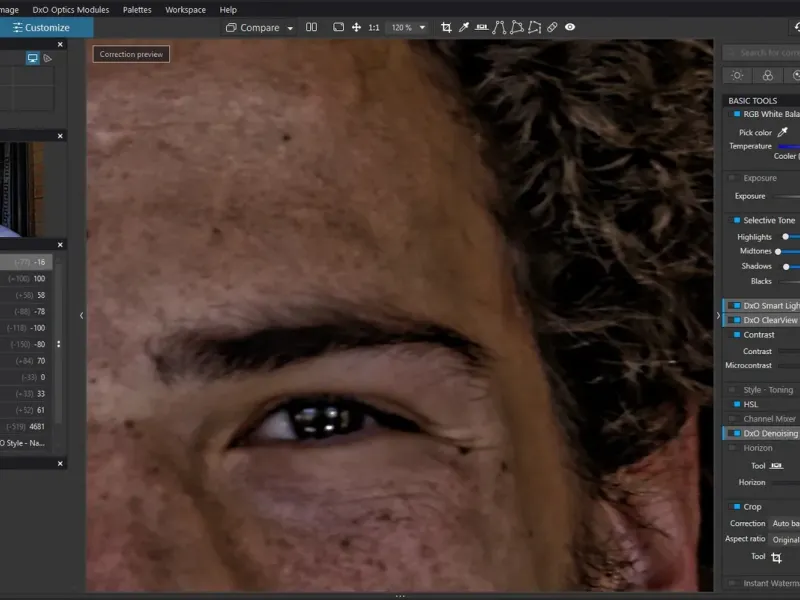Set zoom to 1:1
Screen dimensions: 800x600
tap(374, 28)
